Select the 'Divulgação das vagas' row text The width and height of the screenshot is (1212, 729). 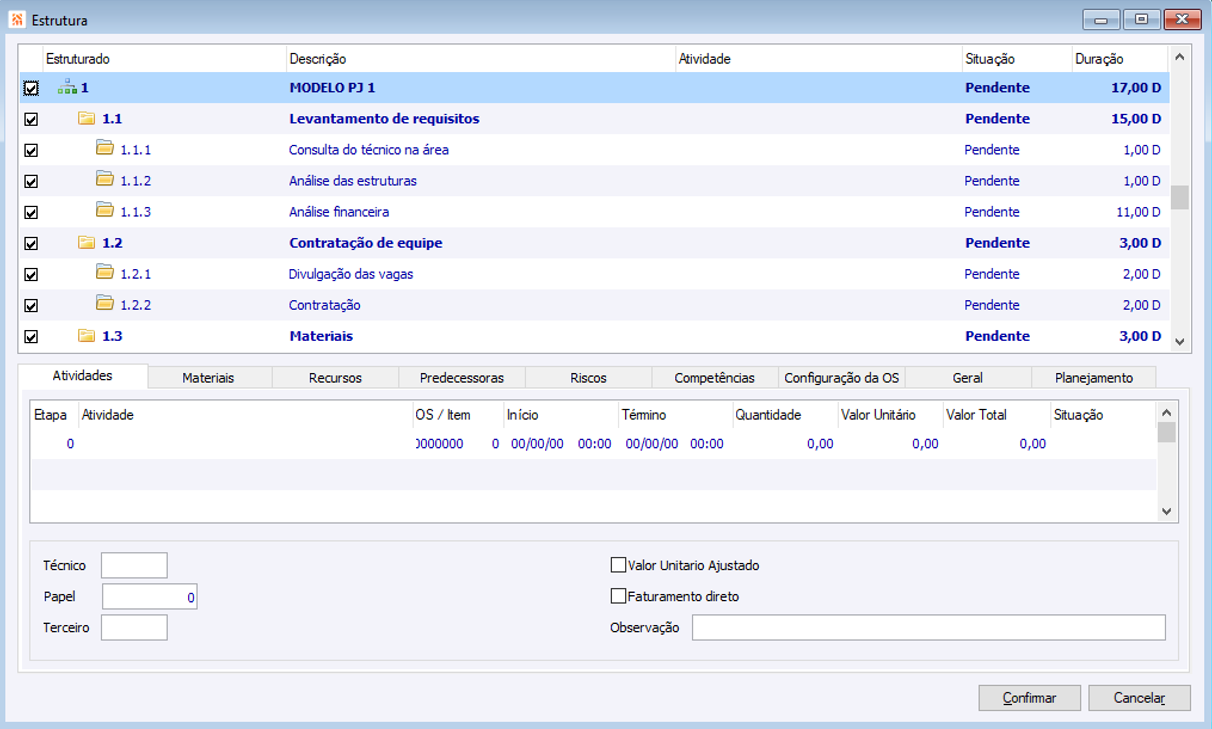[351, 274]
